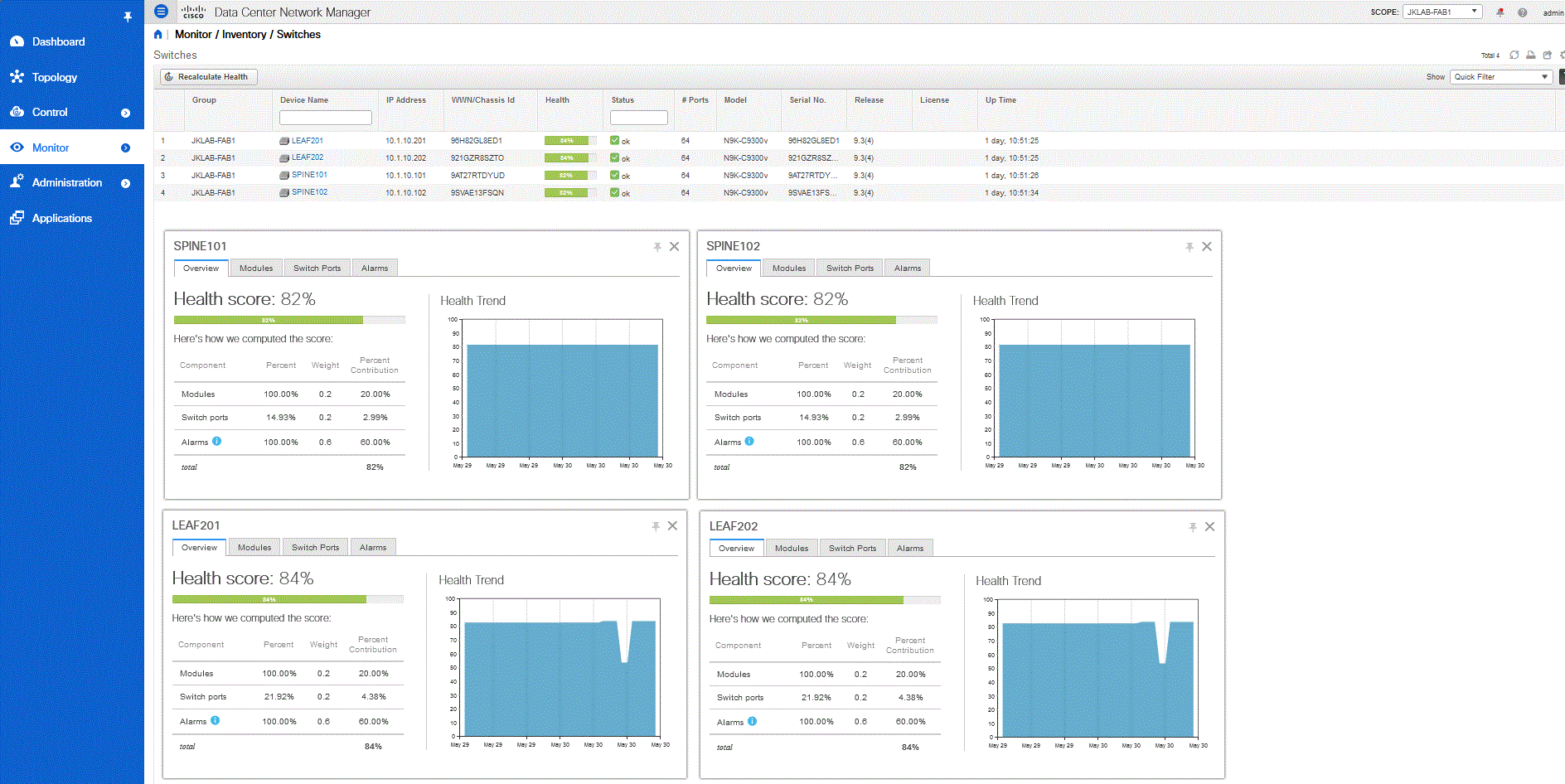Open the Quick Filter dropdown

coord(1500,77)
